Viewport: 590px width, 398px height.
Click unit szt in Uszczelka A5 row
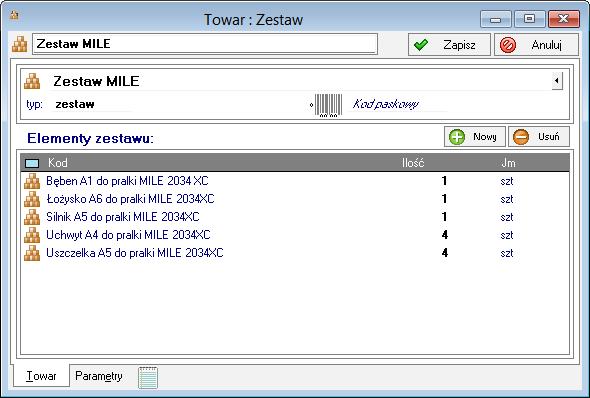[507, 254]
